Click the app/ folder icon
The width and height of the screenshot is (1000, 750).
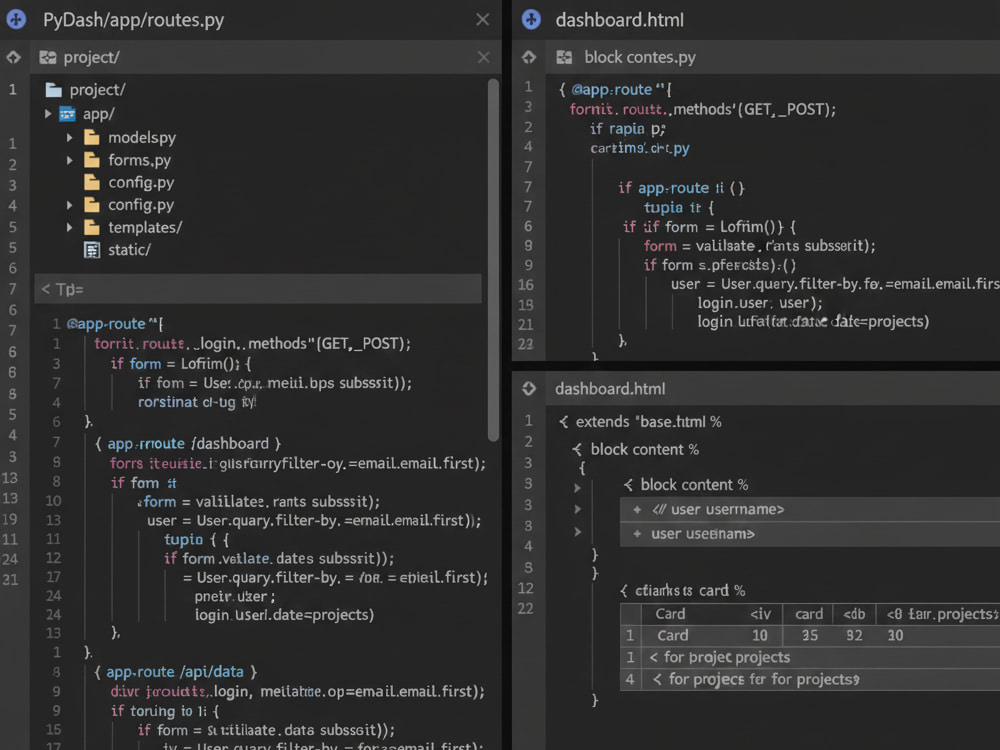[67, 114]
